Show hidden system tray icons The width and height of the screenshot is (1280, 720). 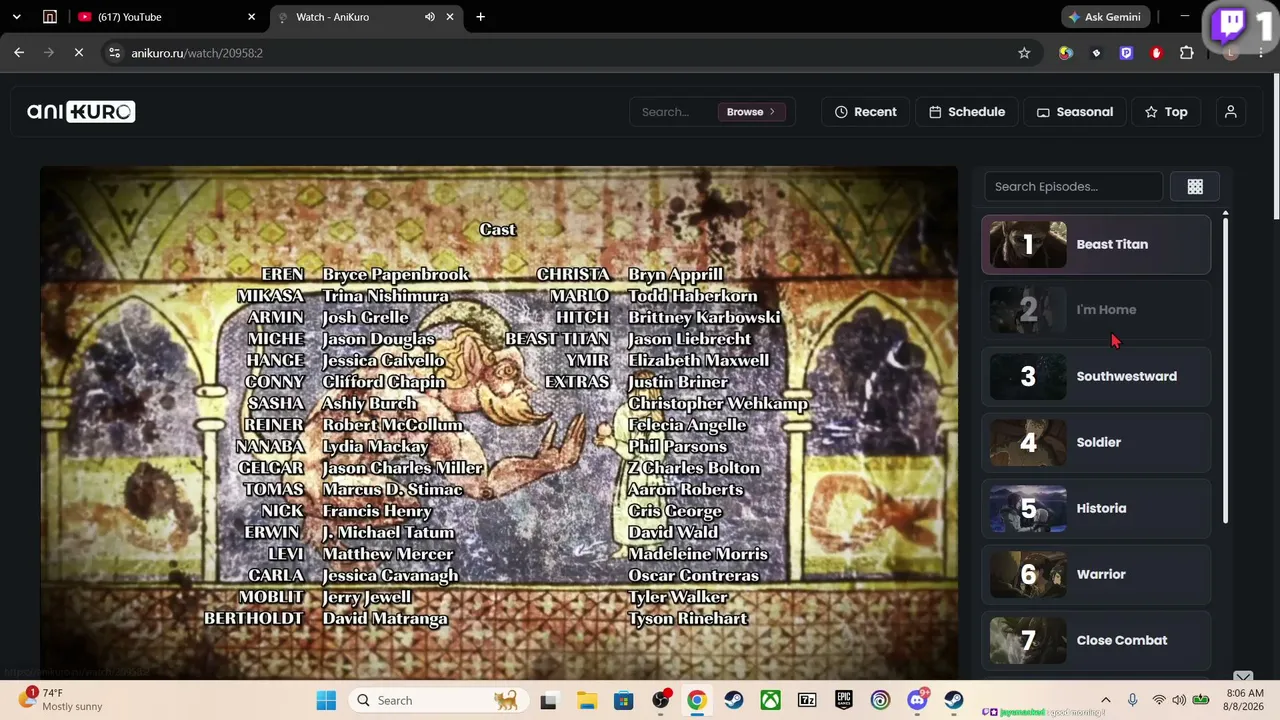pyautogui.click(x=1106, y=701)
